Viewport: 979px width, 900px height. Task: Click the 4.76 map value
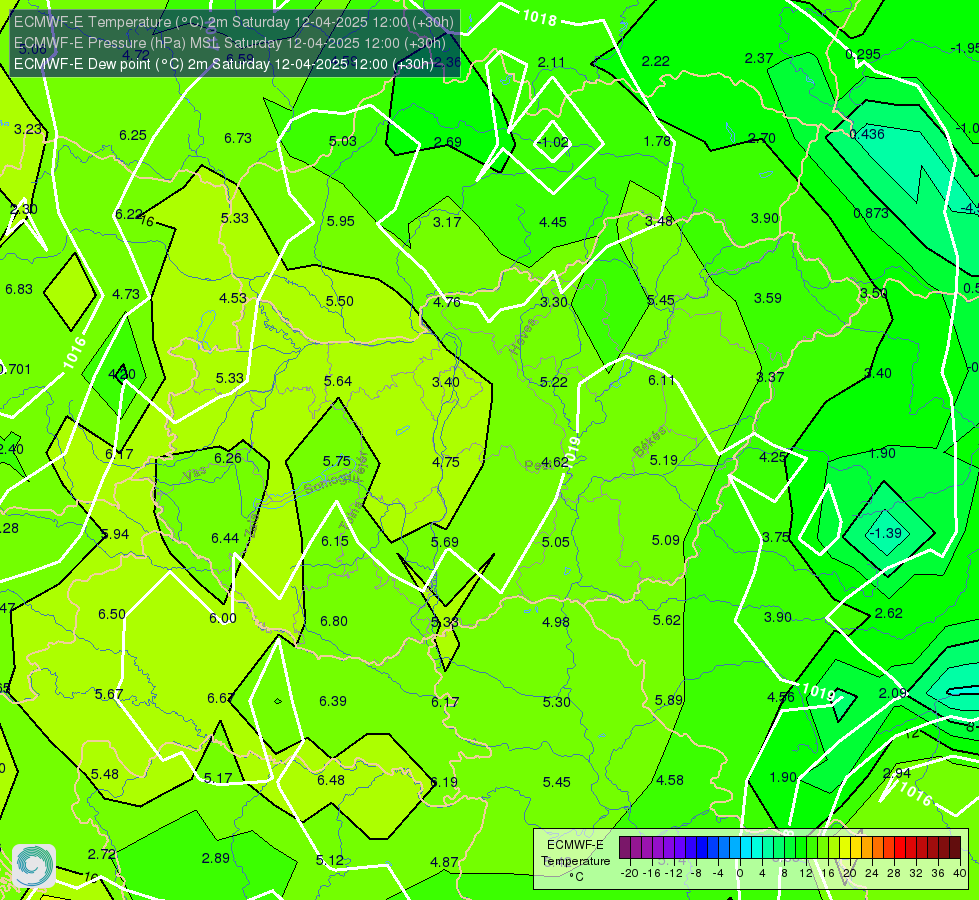point(447,302)
